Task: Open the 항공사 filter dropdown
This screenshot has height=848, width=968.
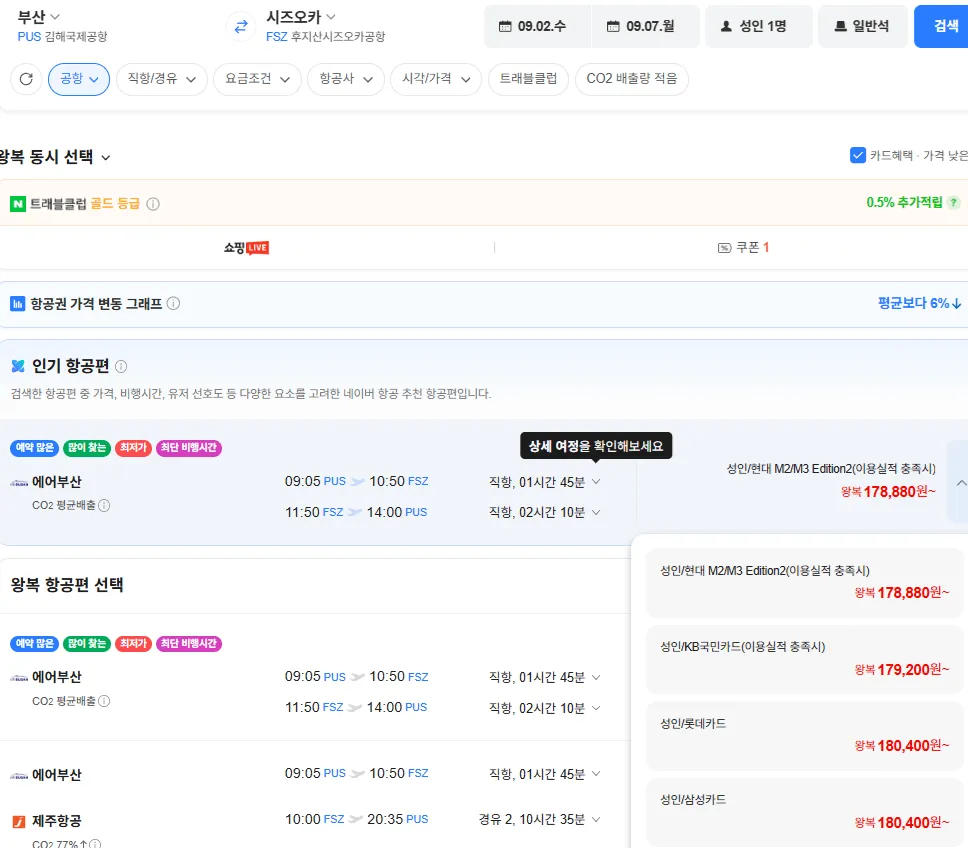Action: tap(346, 79)
